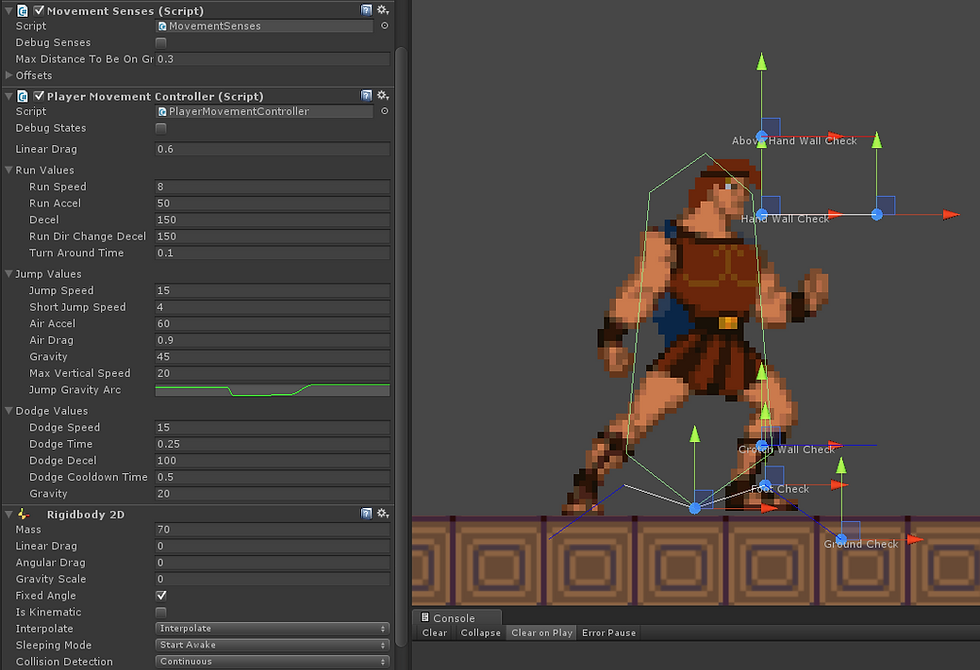Click the Gravity Scale value field
The height and width of the screenshot is (670, 980).
click(272, 579)
